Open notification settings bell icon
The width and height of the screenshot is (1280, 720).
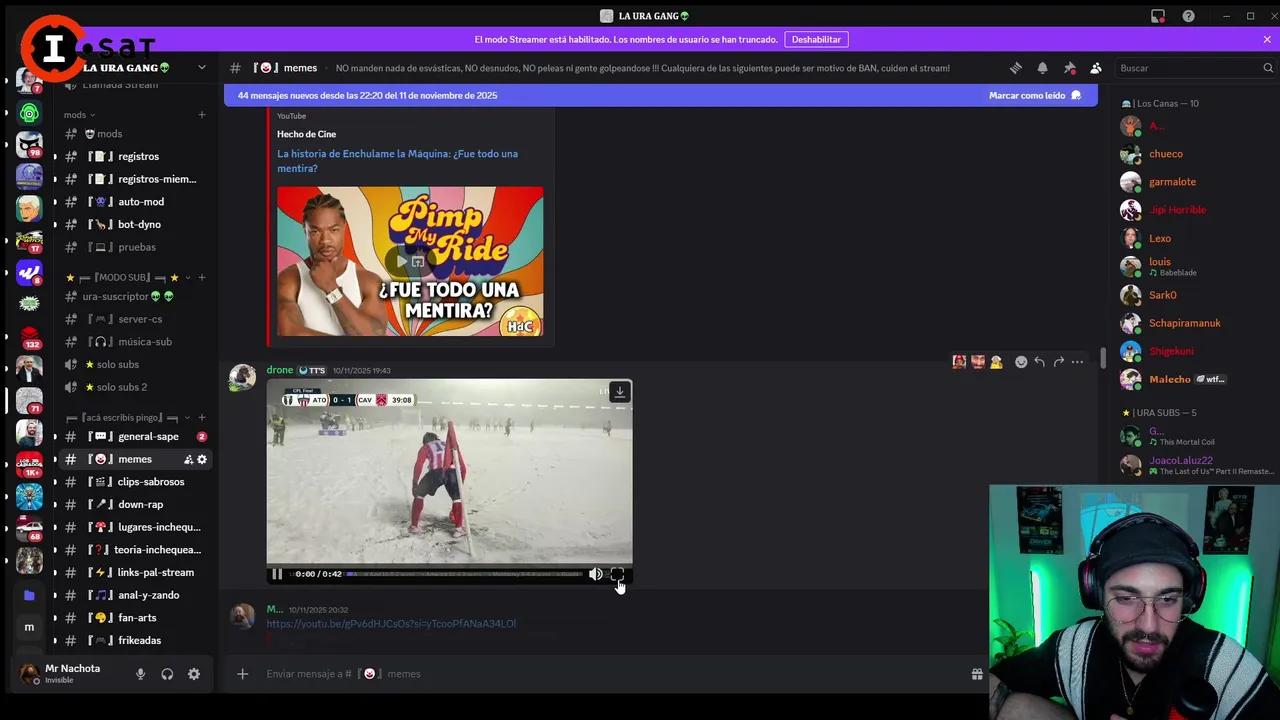pos(1042,68)
